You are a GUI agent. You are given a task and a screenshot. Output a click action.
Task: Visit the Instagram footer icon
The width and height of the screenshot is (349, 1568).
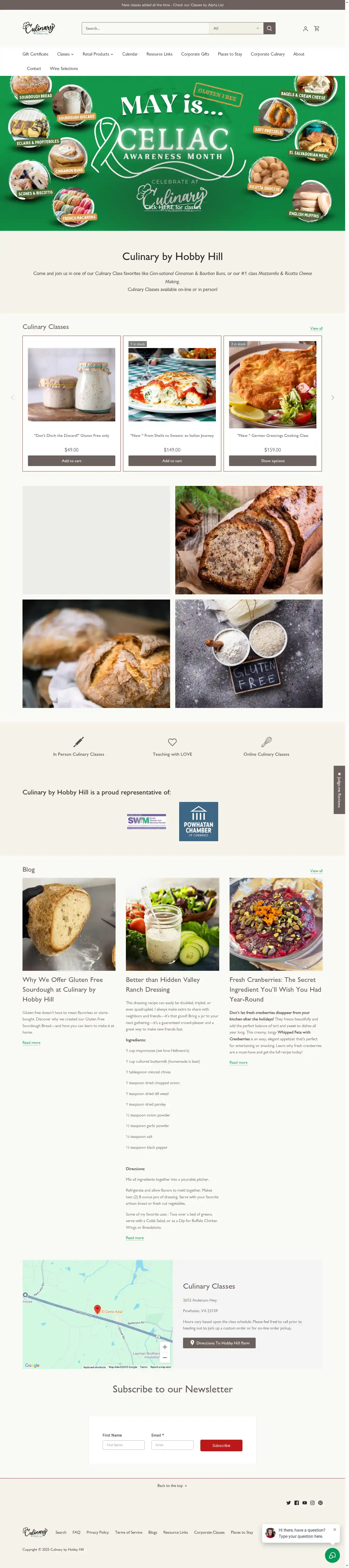(x=313, y=1503)
